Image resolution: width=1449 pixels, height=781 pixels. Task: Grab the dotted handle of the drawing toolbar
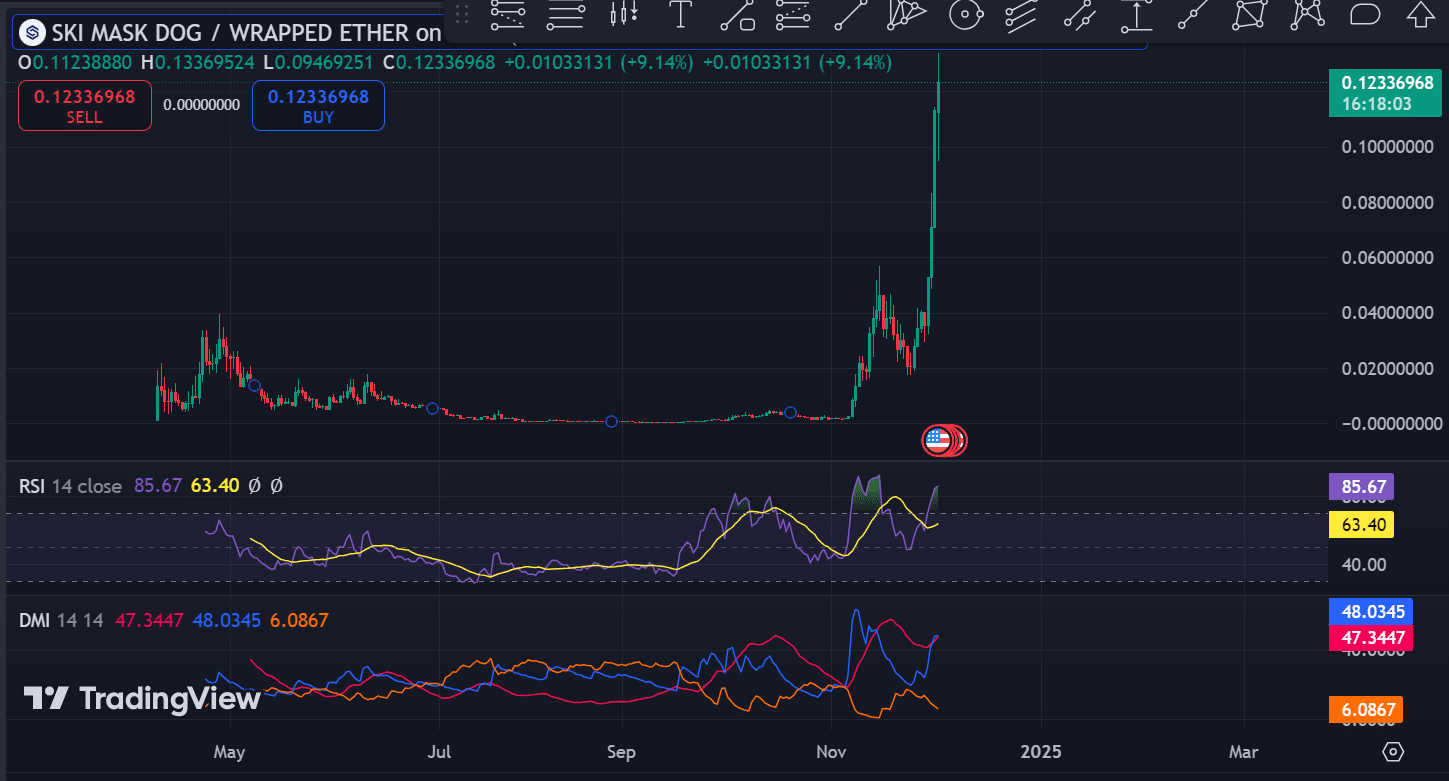pyautogui.click(x=461, y=14)
